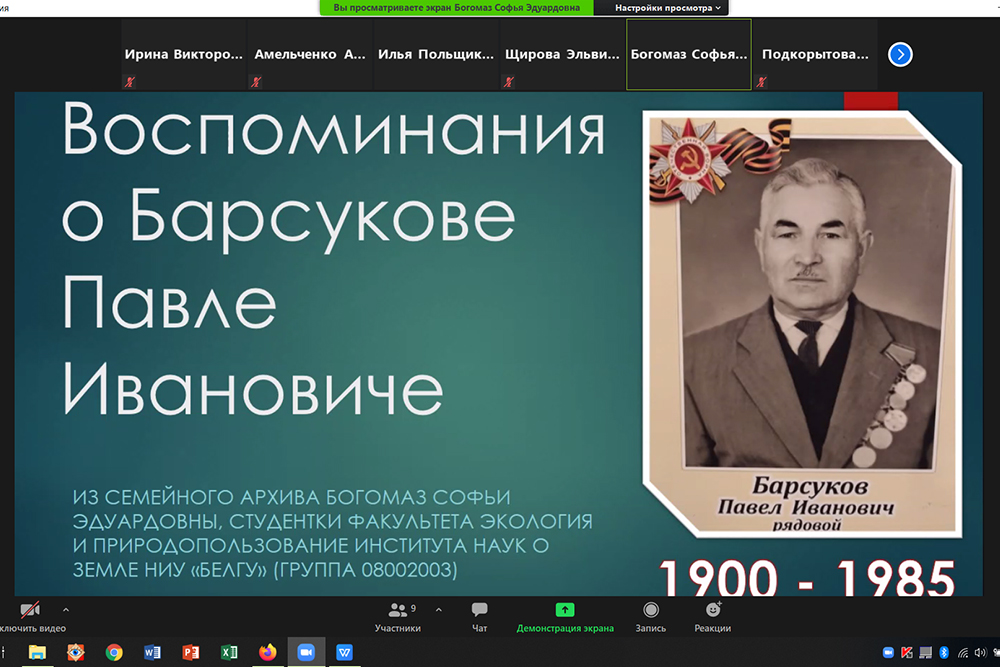Select the Богомаз Софья participant tile
1000x667 pixels.
point(688,55)
